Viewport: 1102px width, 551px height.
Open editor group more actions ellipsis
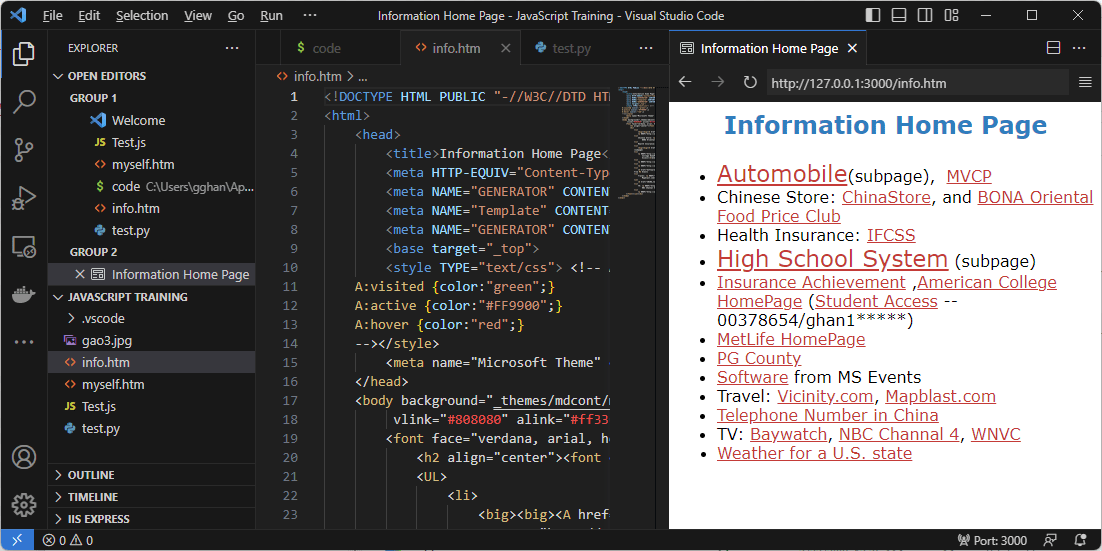[646, 48]
